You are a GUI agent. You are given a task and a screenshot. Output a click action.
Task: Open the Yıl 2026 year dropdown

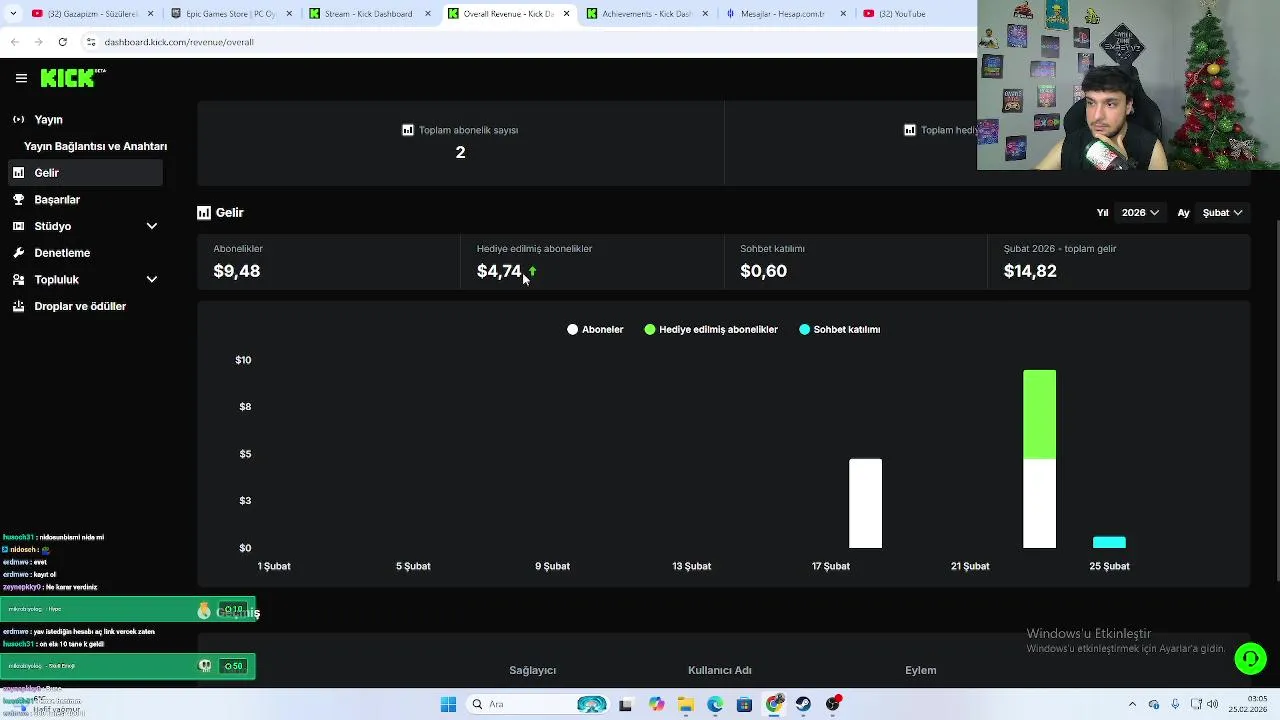point(1140,213)
